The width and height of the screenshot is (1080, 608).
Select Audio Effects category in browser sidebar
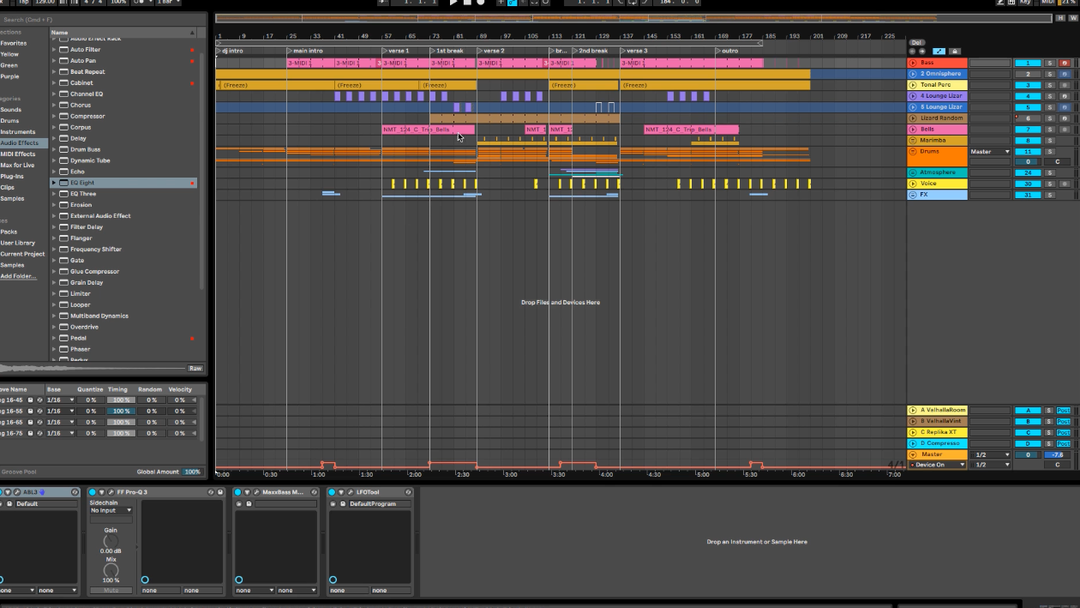point(20,143)
